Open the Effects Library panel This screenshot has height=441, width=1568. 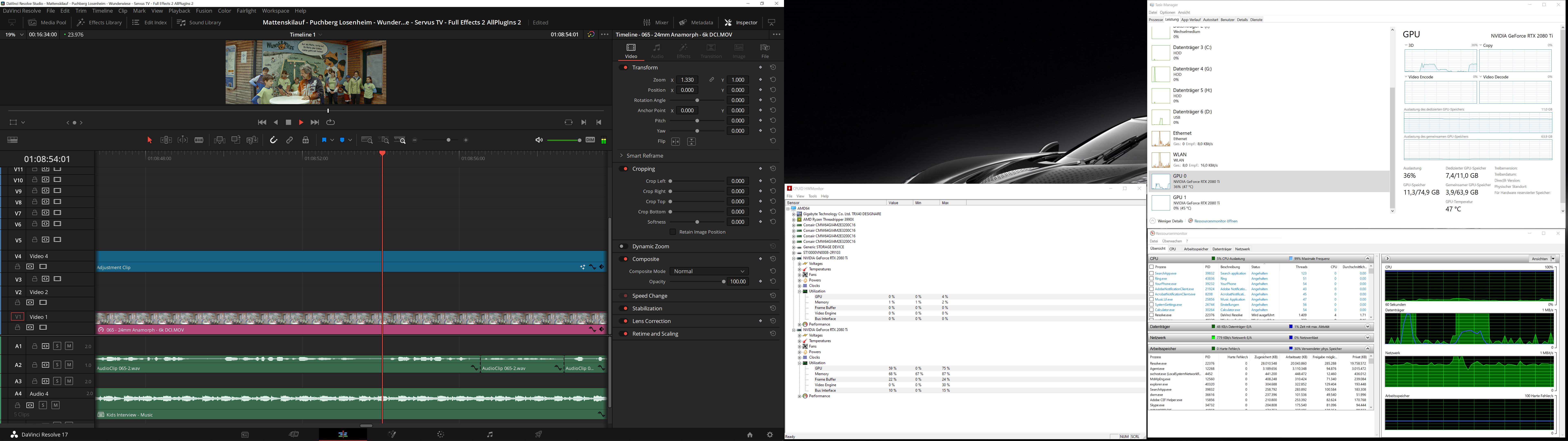pos(99,22)
